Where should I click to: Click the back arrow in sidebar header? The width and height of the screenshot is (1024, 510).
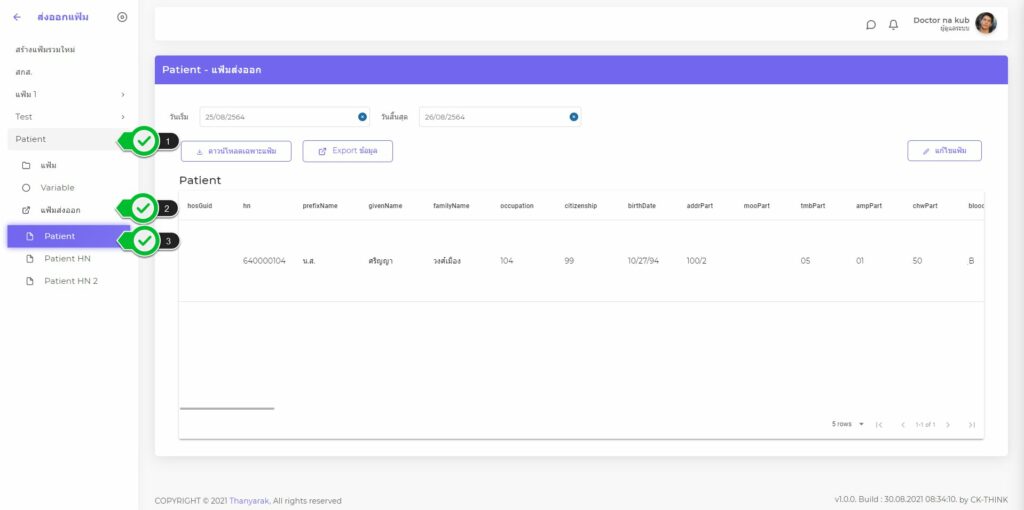(x=17, y=17)
